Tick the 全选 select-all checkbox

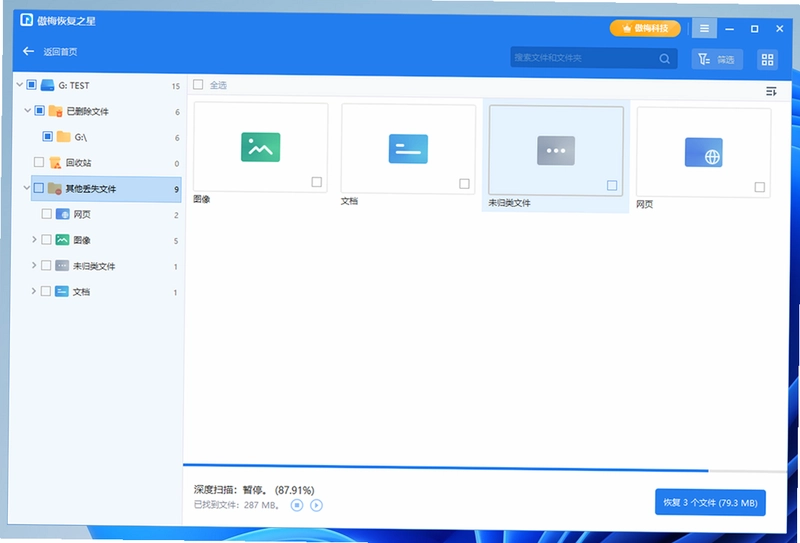point(198,85)
